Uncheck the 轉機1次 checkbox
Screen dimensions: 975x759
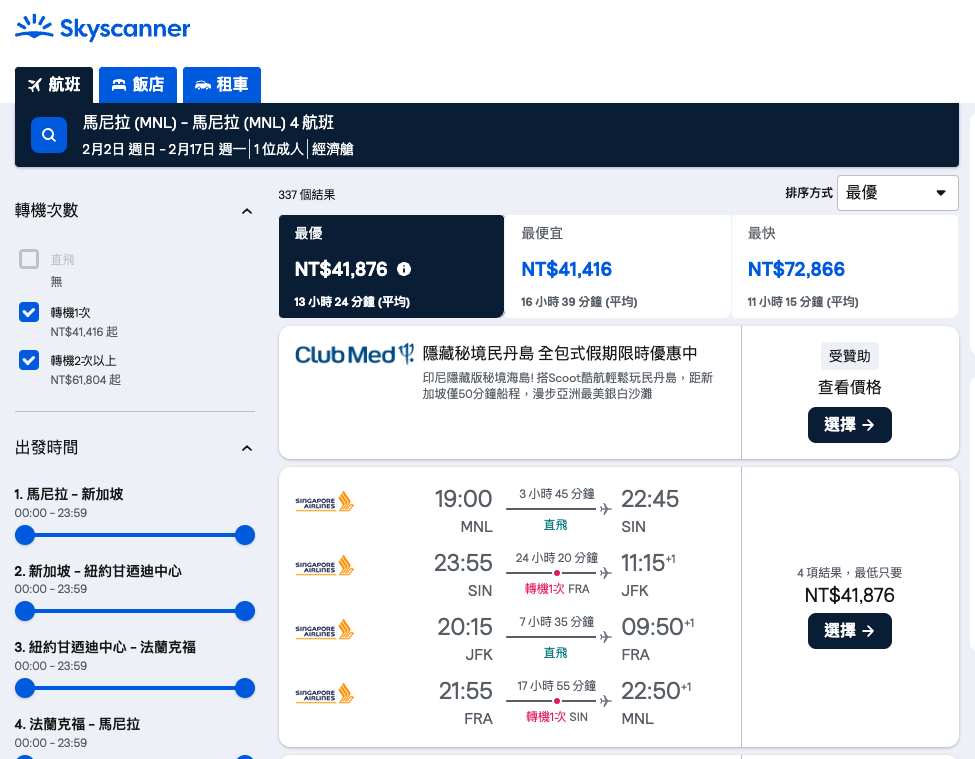click(x=29, y=312)
